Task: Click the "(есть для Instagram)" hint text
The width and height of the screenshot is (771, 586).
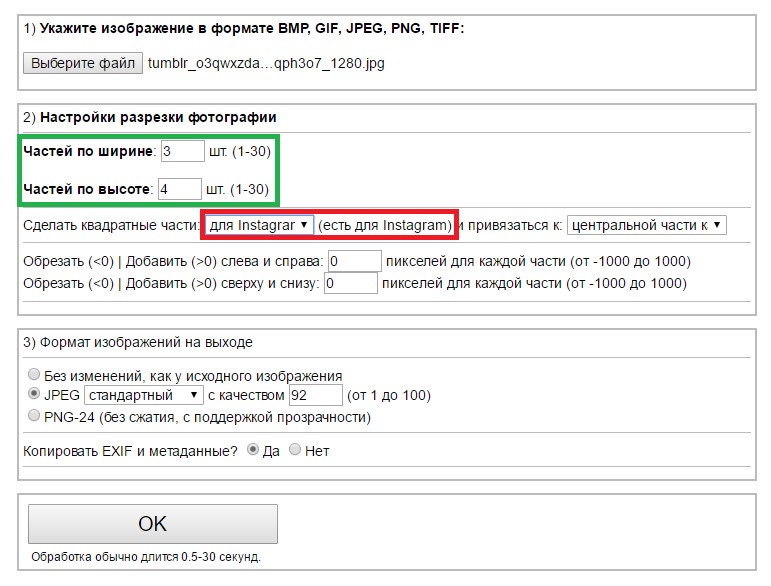Action: click(x=385, y=226)
